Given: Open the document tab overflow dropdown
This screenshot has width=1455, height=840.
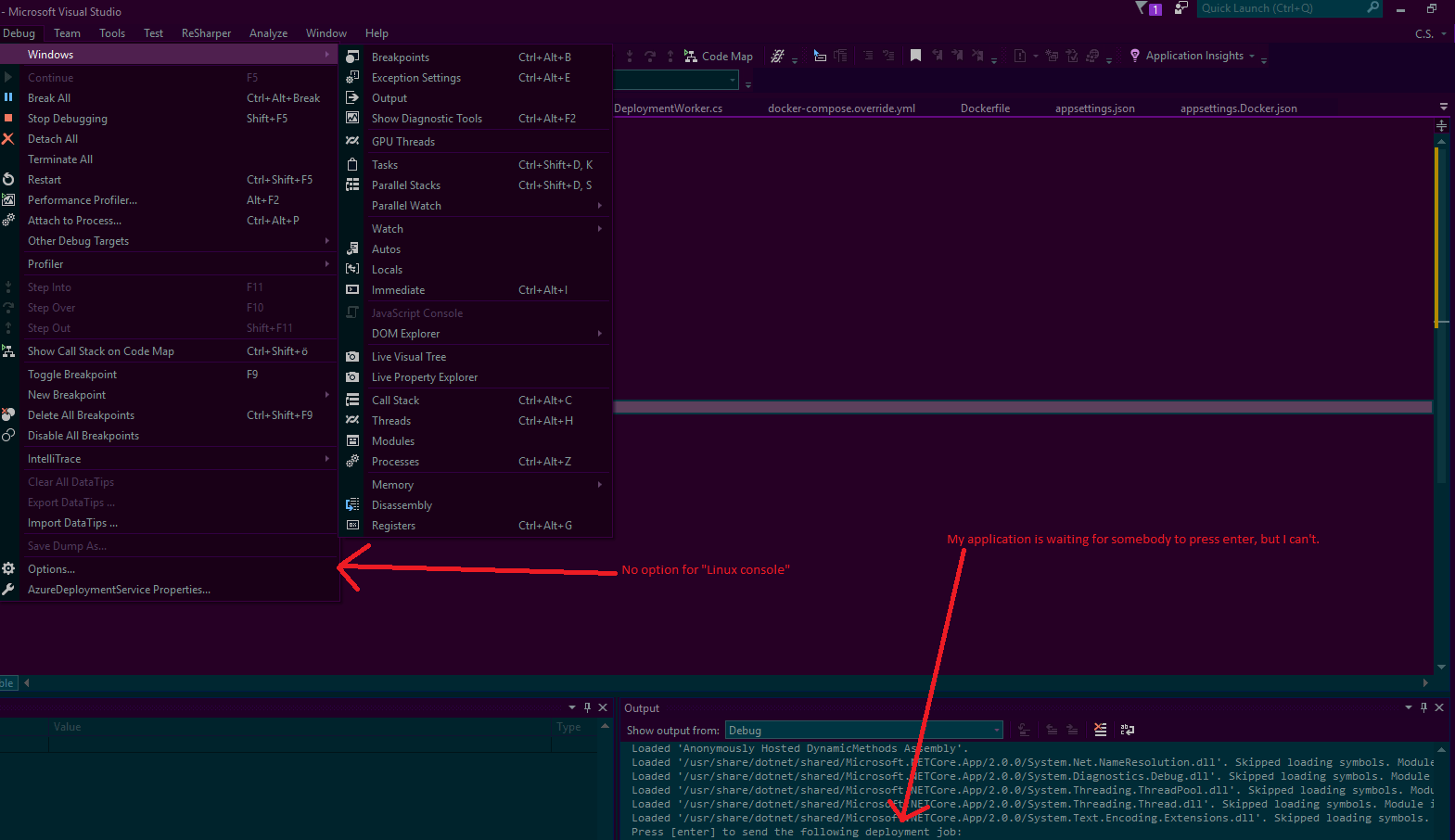Looking at the screenshot, I should tap(1443, 107).
